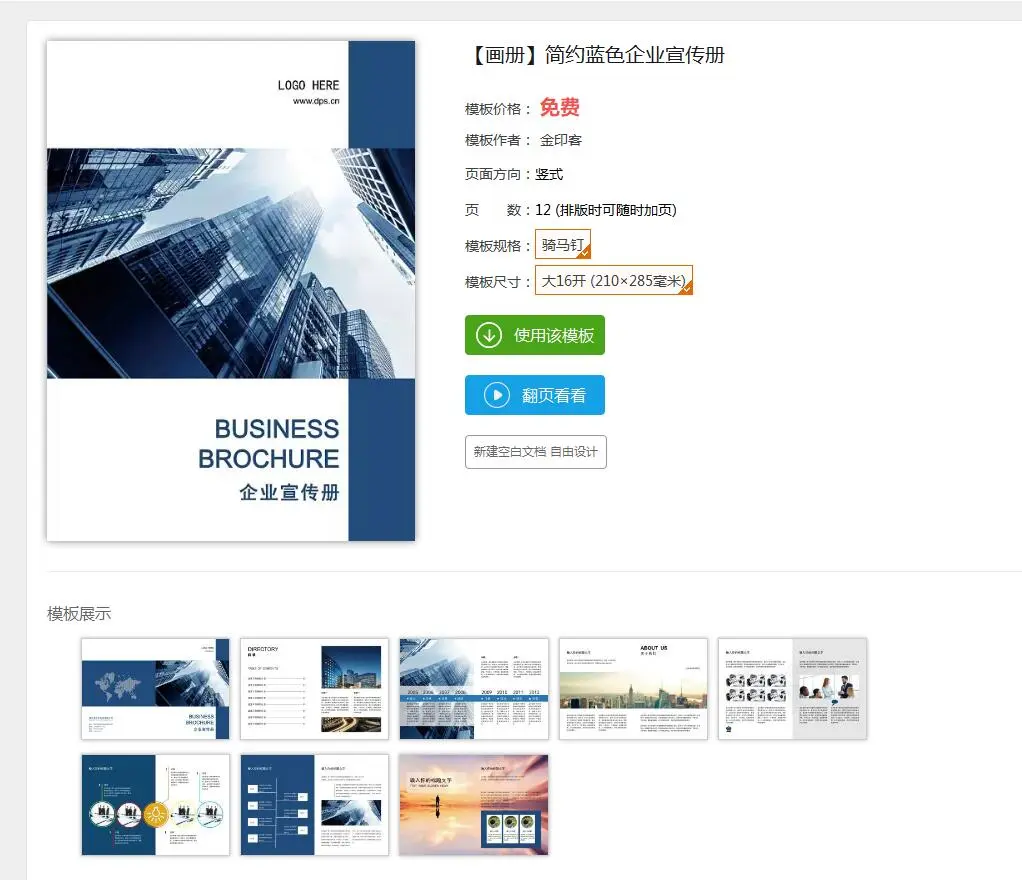Open the lightbulb circles infographic thumbnail
Image resolution: width=1022 pixels, height=880 pixels.
155,804
